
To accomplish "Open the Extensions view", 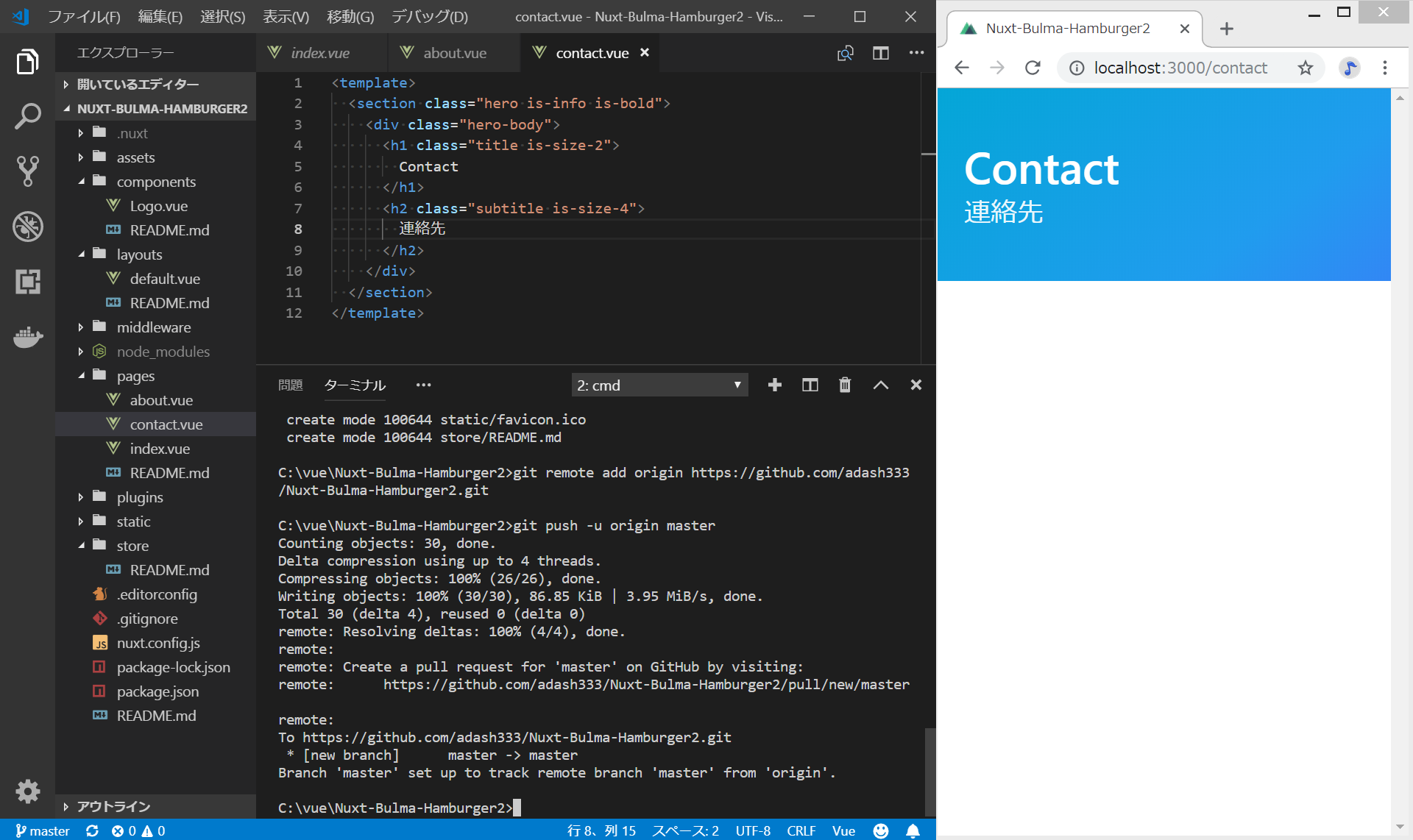I will tap(27, 282).
